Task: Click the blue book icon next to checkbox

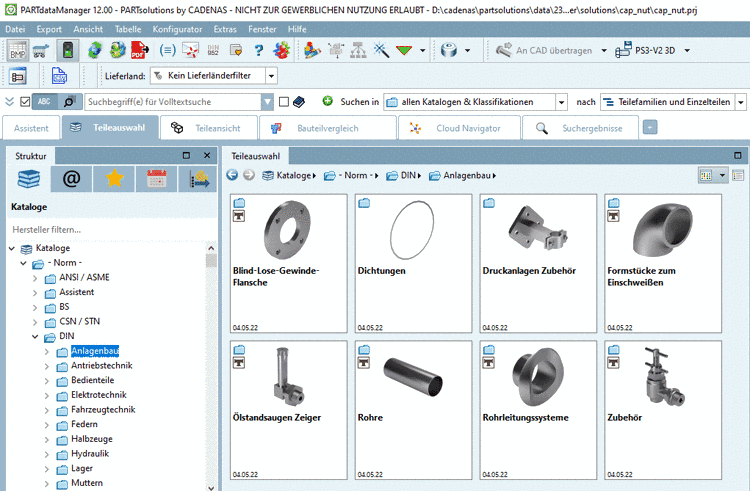Action: [x=299, y=102]
